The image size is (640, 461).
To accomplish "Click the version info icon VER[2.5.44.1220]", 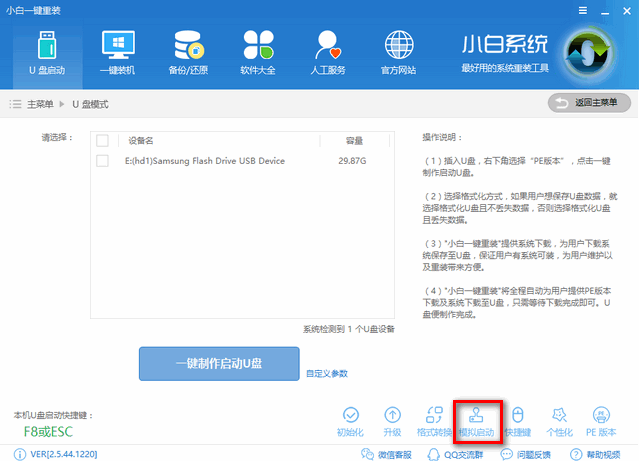I will click(x=20, y=454).
